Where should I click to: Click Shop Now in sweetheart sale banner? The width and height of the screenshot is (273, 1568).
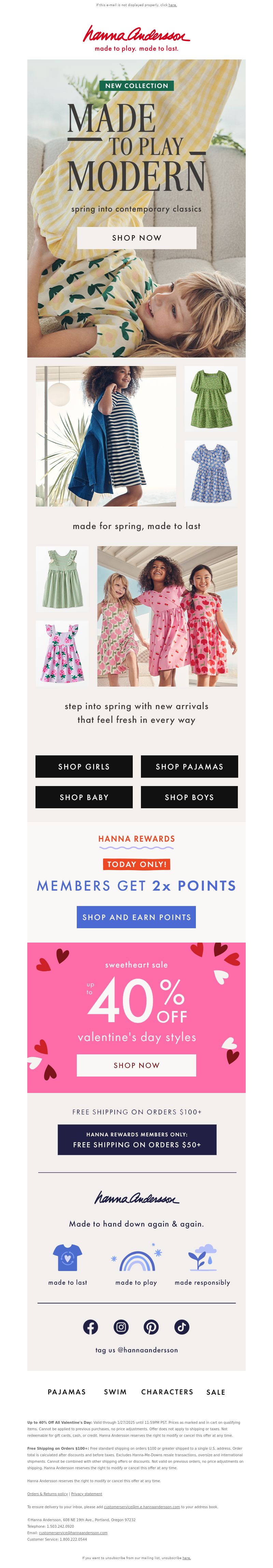click(136, 1065)
